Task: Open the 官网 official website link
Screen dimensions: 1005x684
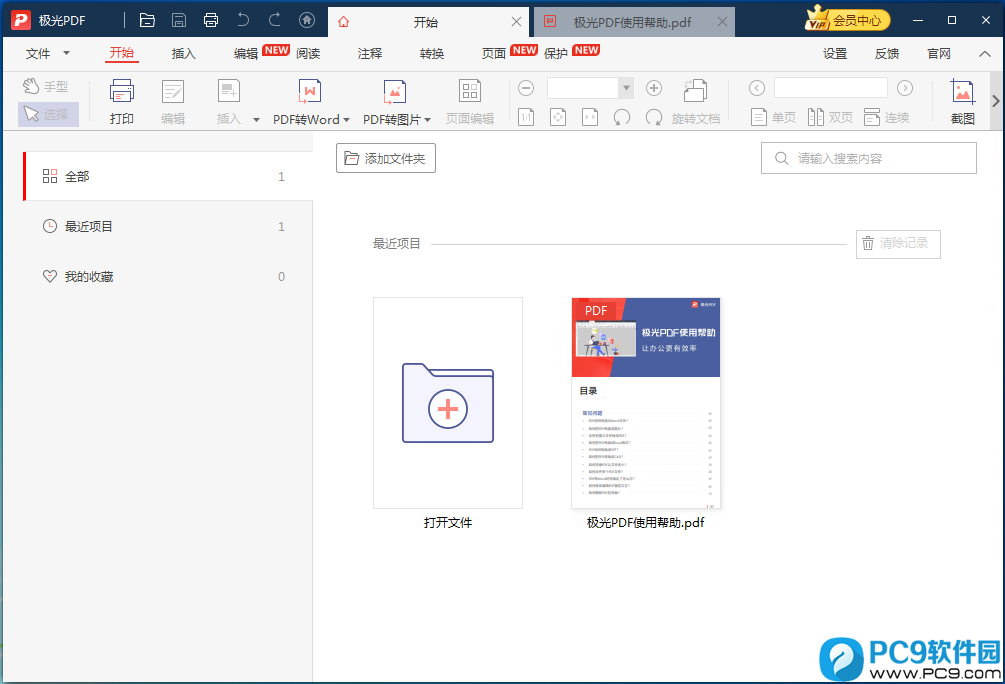Action: (938, 54)
